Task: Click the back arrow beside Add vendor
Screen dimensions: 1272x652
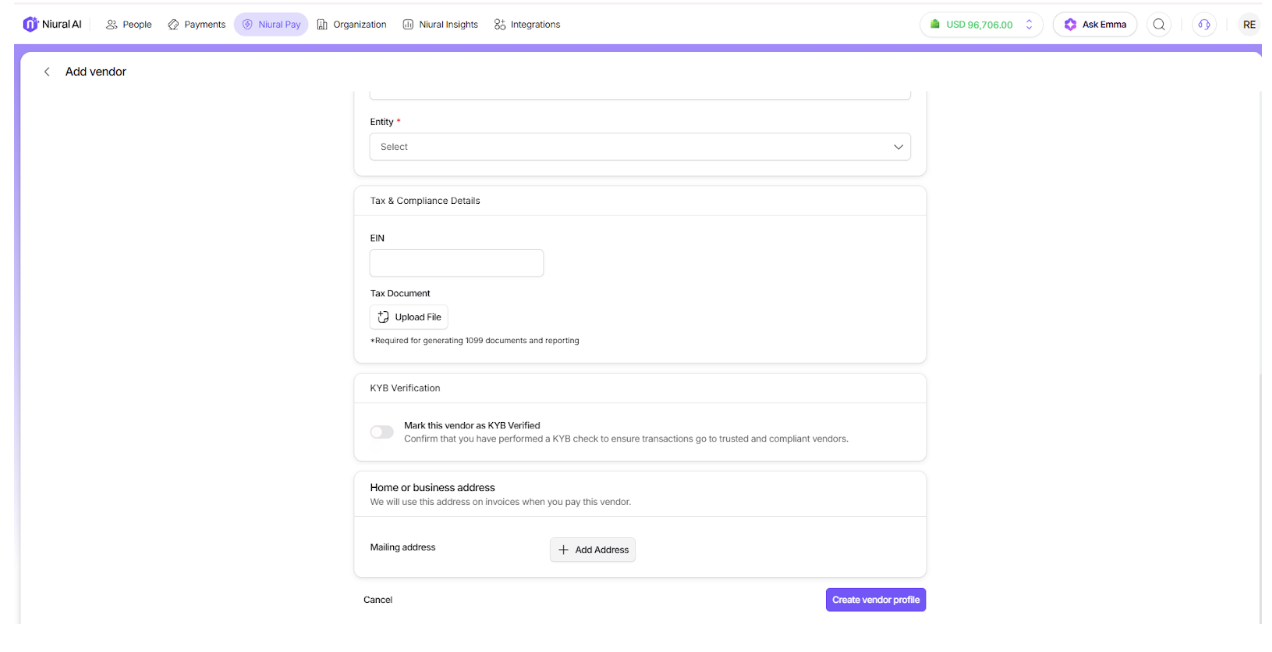Action: pyautogui.click(x=46, y=72)
